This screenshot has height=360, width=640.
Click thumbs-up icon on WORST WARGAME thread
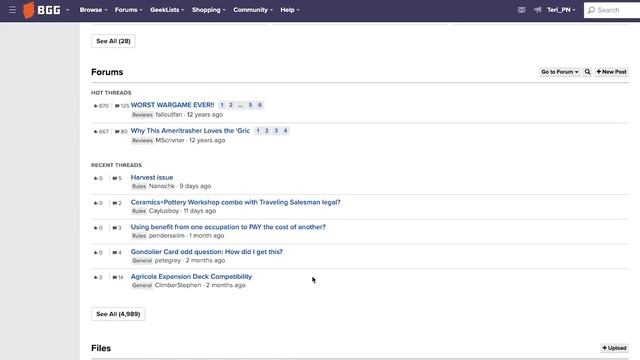coord(96,106)
